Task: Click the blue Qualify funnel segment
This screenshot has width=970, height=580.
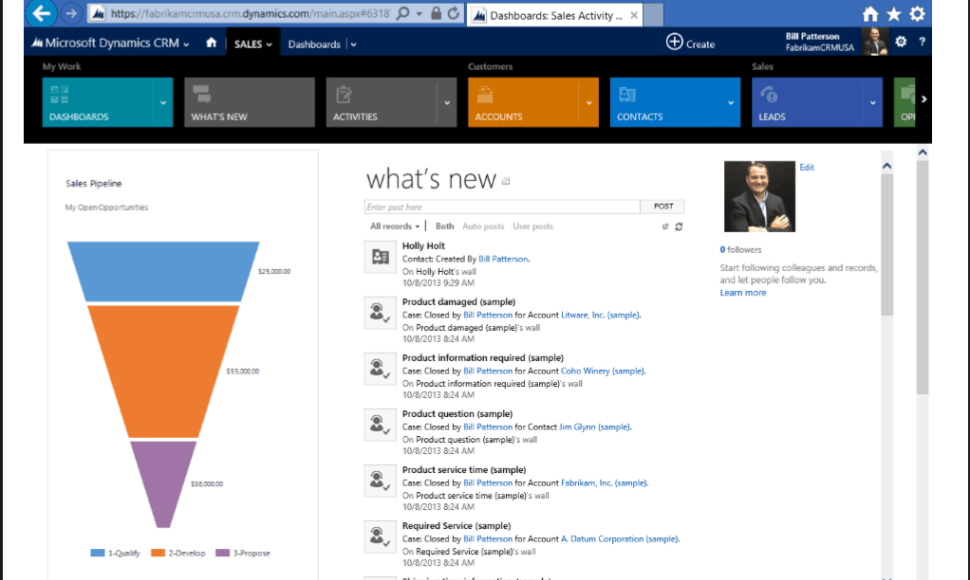Action: (x=163, y=271)
